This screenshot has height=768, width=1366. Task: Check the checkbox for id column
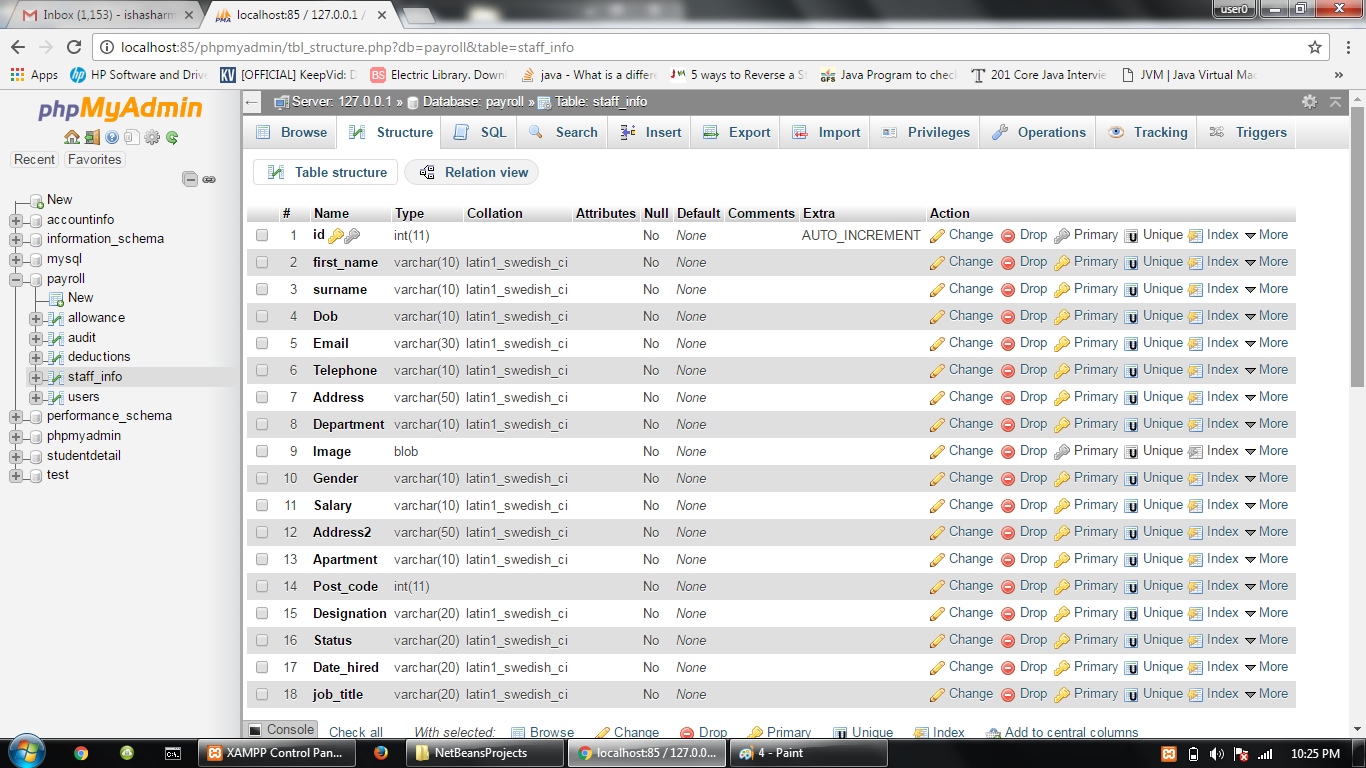[x=262, y=236]
